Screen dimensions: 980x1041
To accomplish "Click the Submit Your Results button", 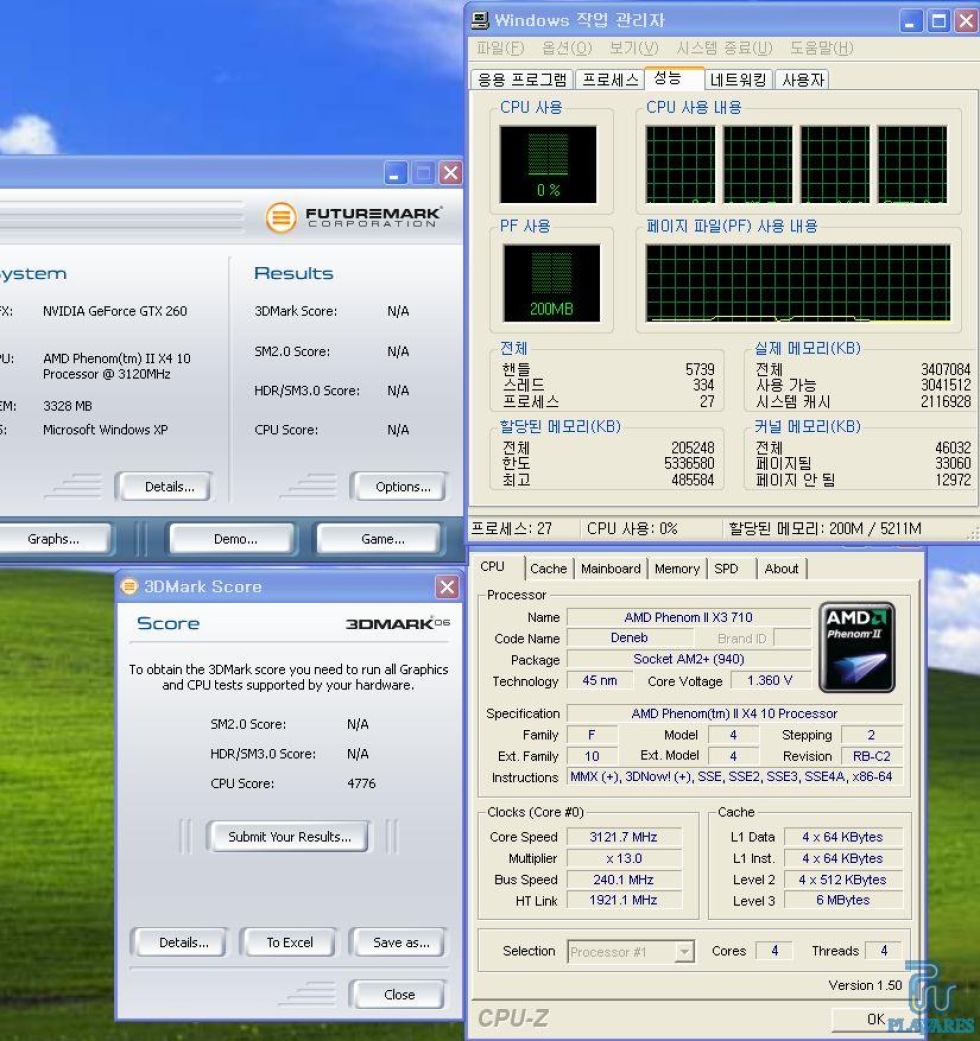I will (x=289, y=837).
